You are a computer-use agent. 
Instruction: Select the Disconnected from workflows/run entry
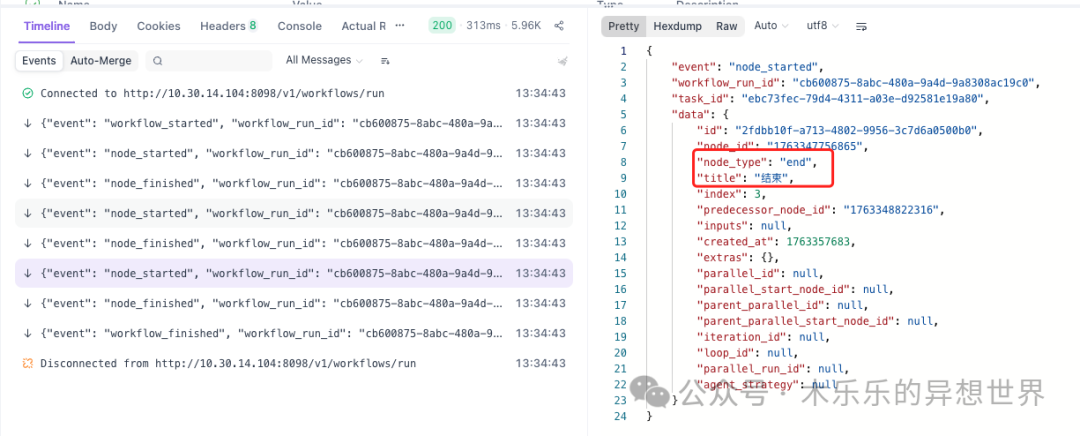[294, 363]
